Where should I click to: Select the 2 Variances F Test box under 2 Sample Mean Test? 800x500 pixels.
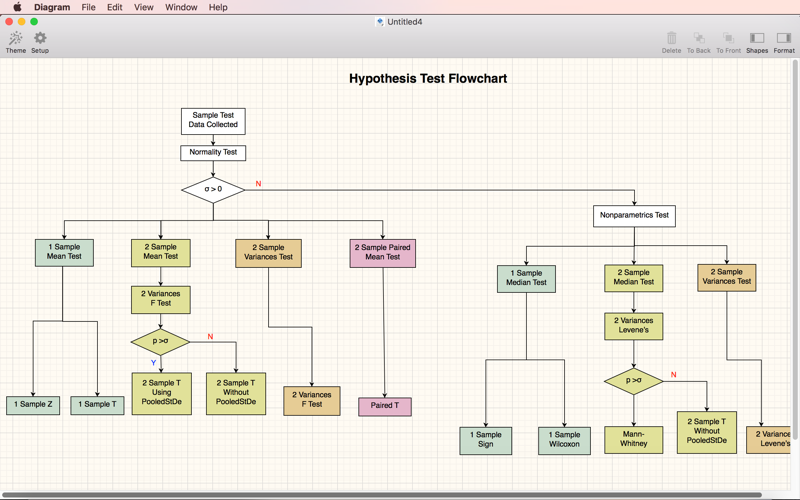click(161, 299)
